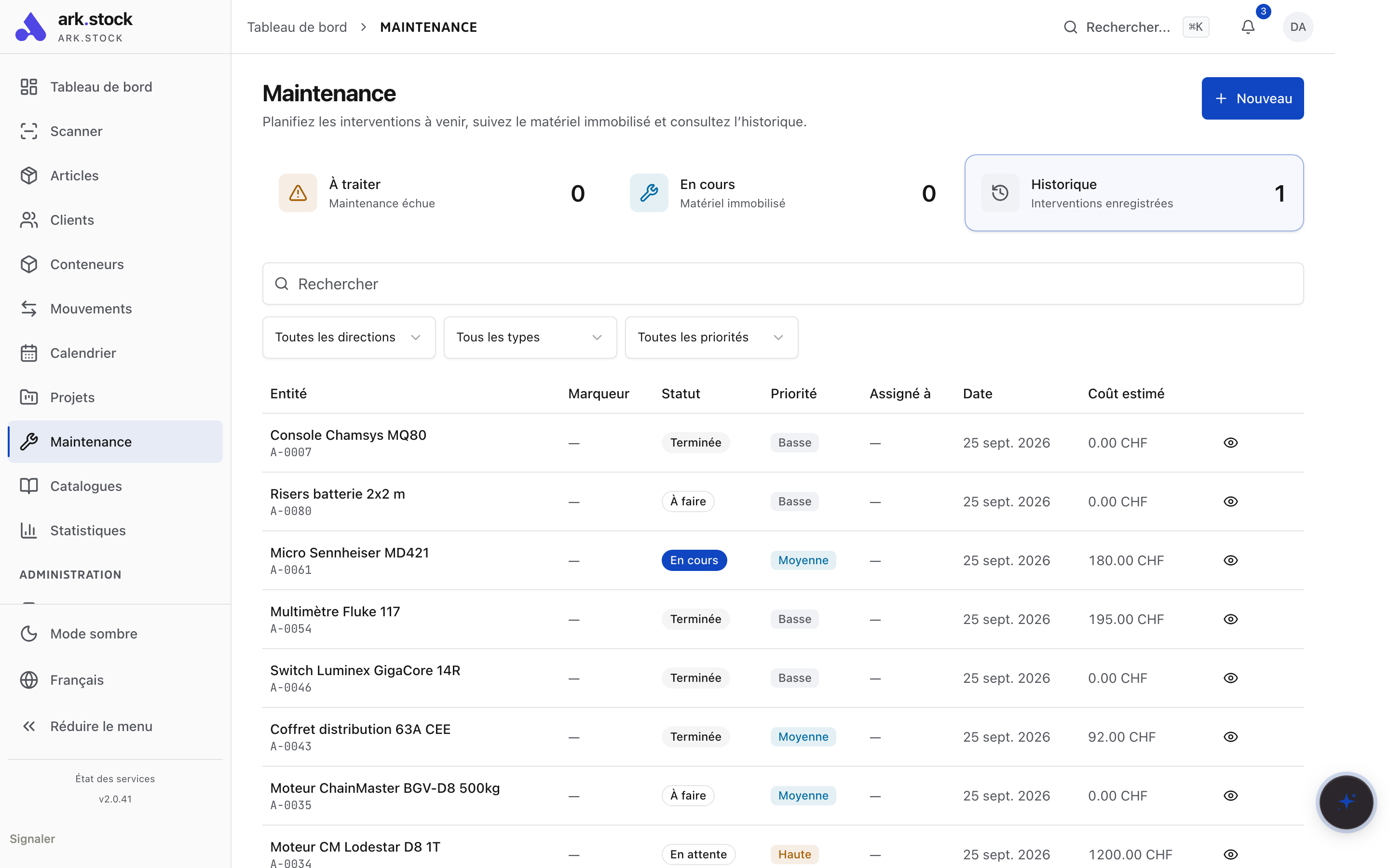Open Tous les types dropdown
This screenshot has width=1389, height=868.
530,338
